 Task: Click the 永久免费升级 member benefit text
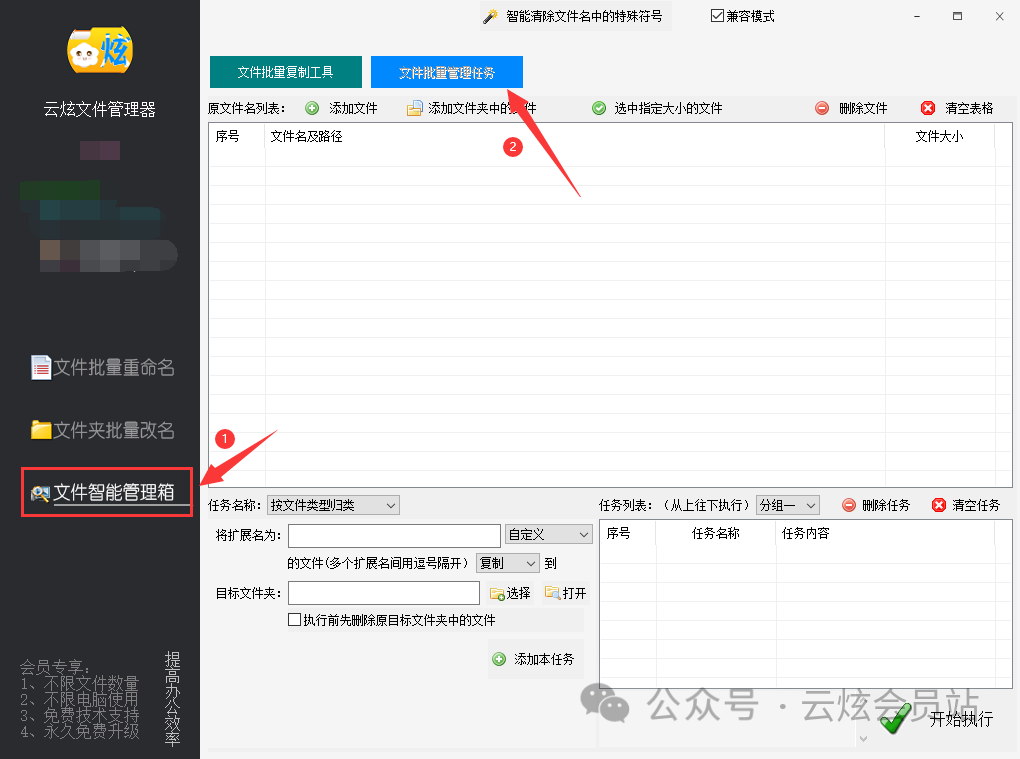tap(91, 731)
